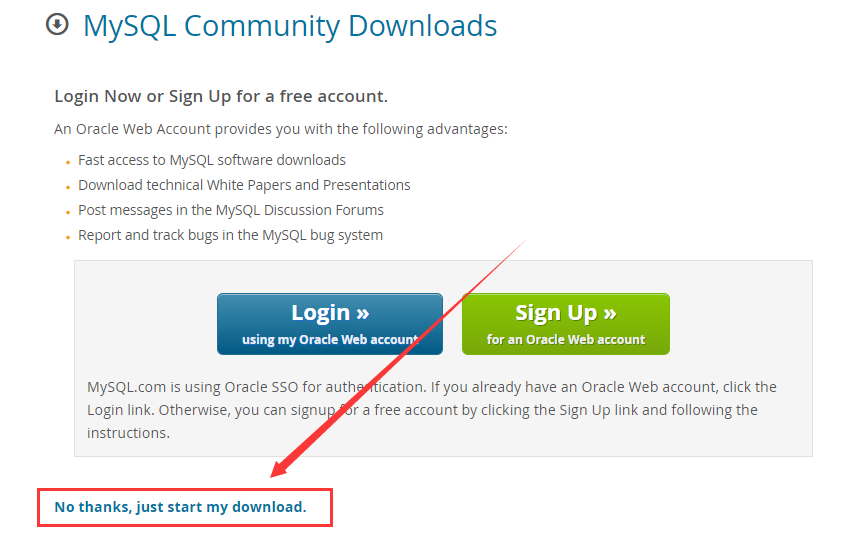Click the "Download technical White Papers" list item
The height and width of the screenshot is (549, 841).
244,185
